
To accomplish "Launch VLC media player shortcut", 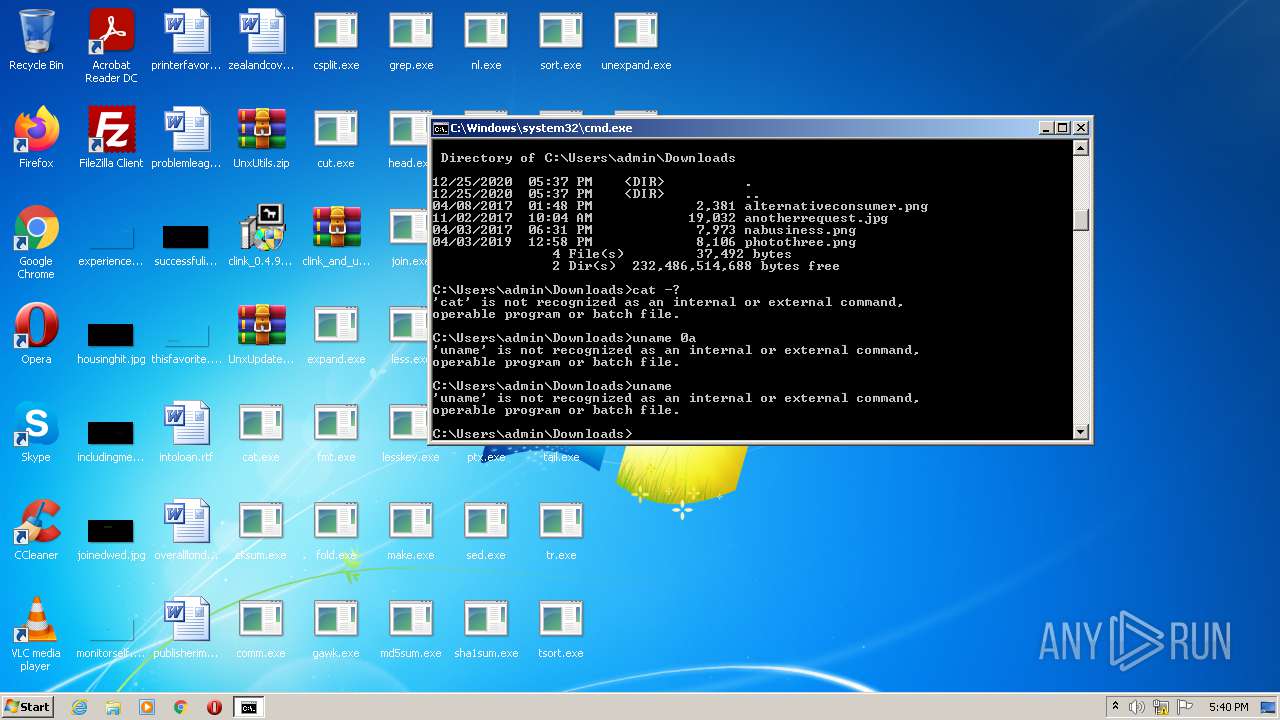I will coord(36,634).
